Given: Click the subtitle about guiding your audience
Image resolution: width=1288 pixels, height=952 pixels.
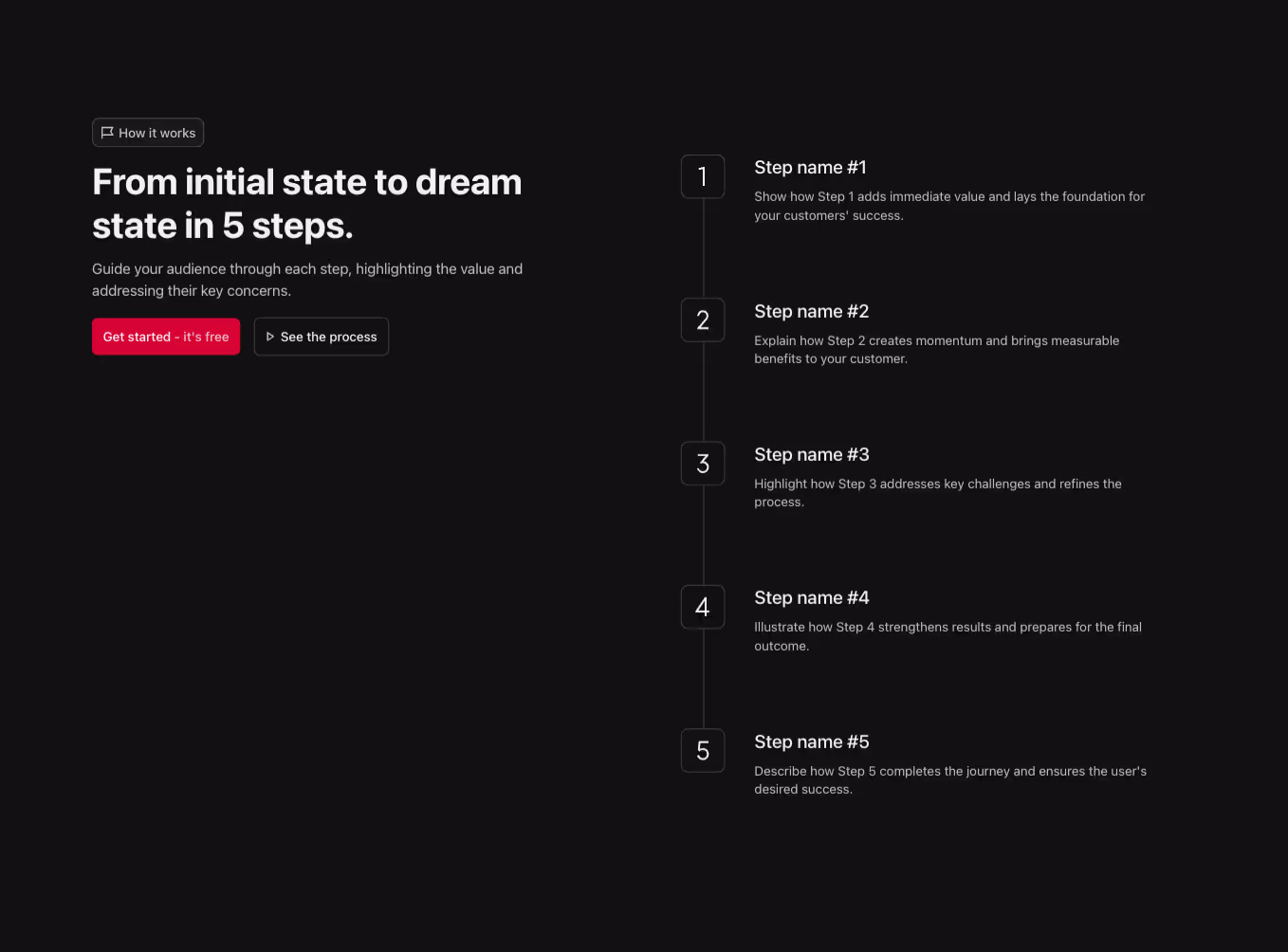Looking at the screenshot, I should click(x=307, y=279).
